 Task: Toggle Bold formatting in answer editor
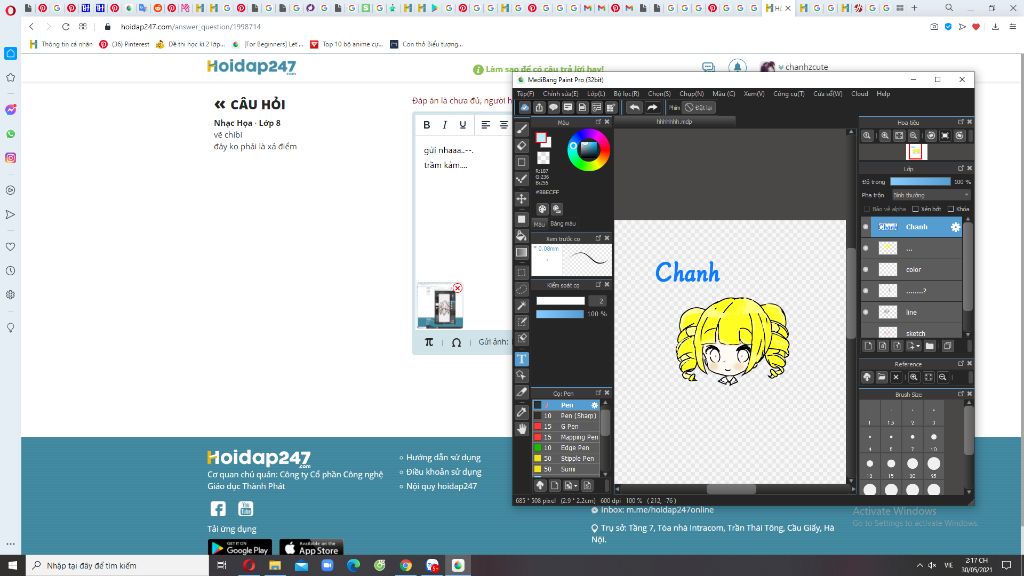[426, 125]
